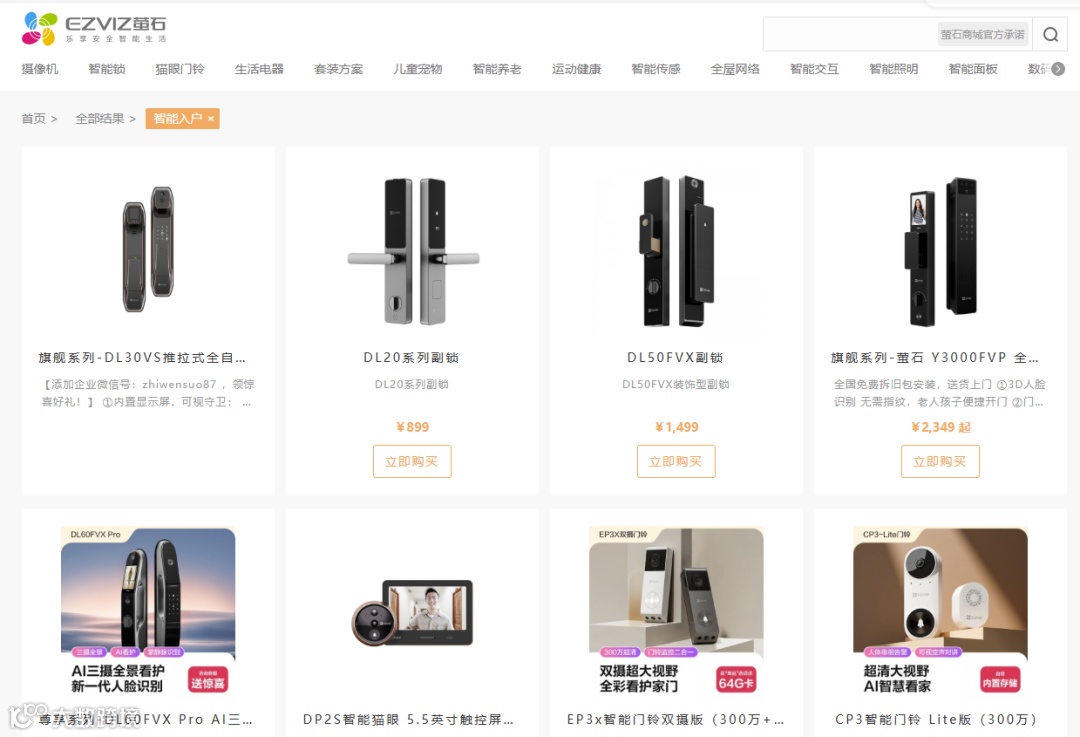Click 立即购买 for the Y3000FVP lock
Screen dimensions: 1080x737
(x=940, y=461)
